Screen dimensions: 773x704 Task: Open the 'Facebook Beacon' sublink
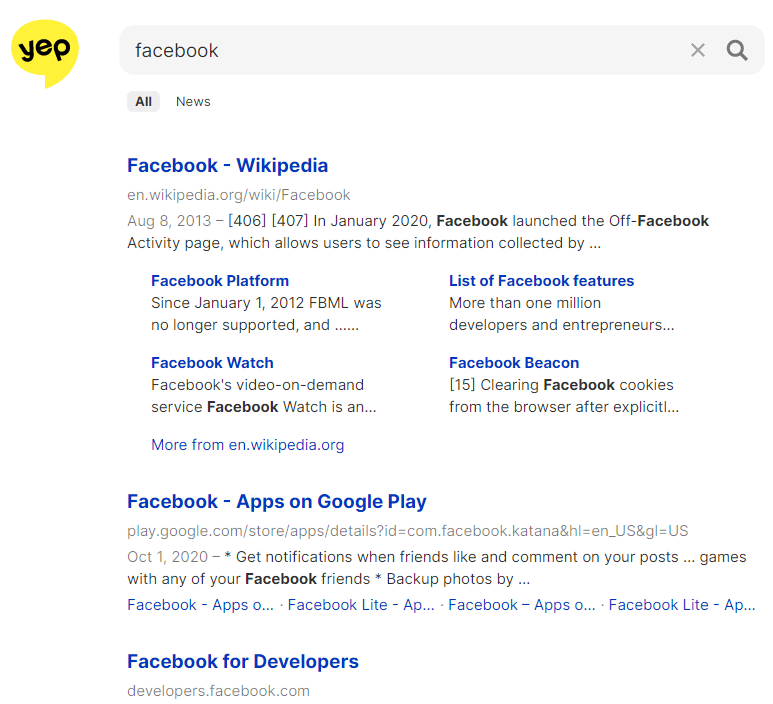514,362
